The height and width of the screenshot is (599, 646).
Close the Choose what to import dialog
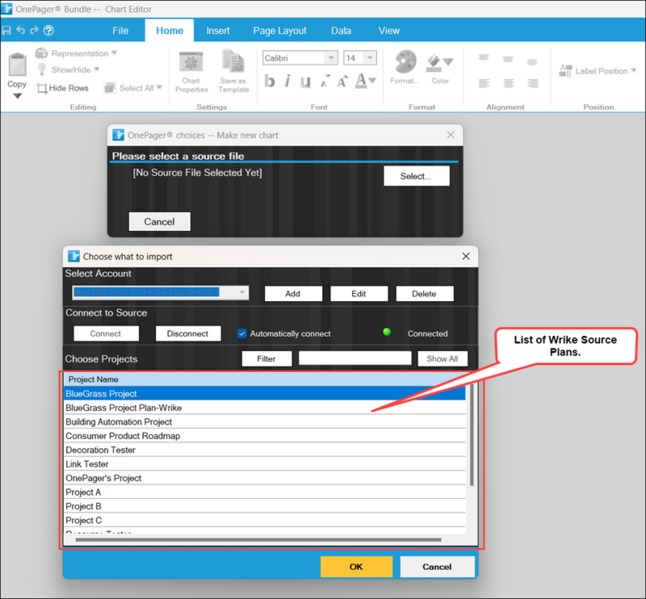pyautogui.click(x=466, y=256)
